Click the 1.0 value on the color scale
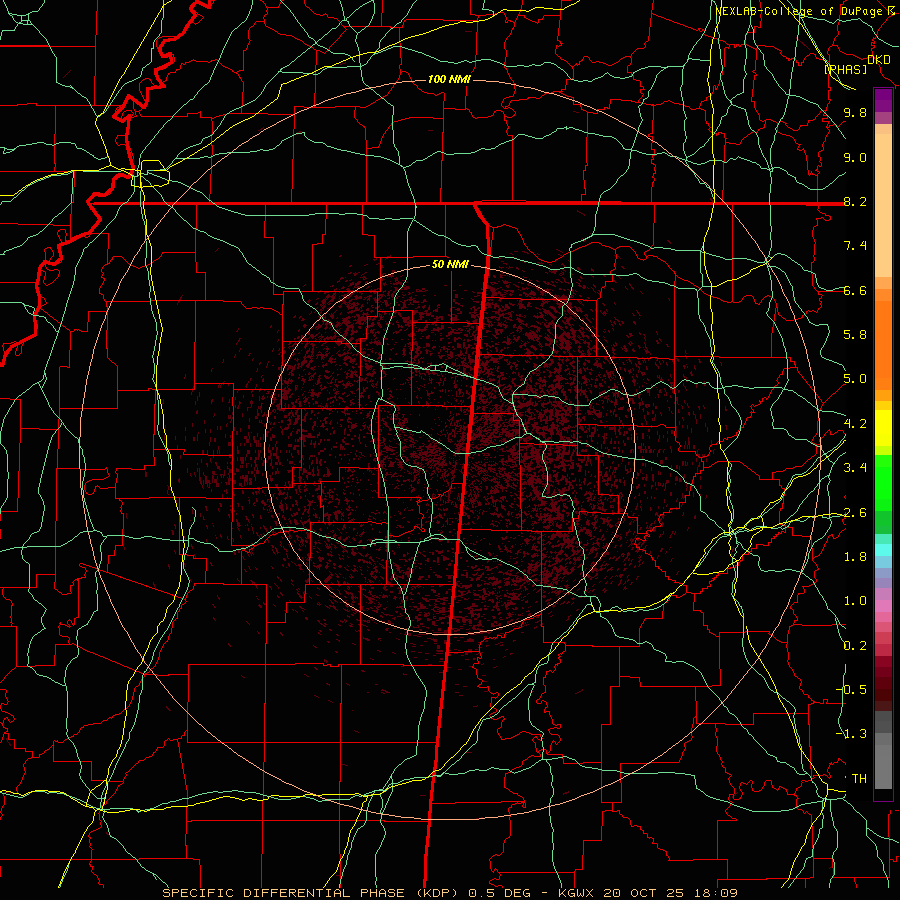Screen dimensions: 900x900 (855, 601)
